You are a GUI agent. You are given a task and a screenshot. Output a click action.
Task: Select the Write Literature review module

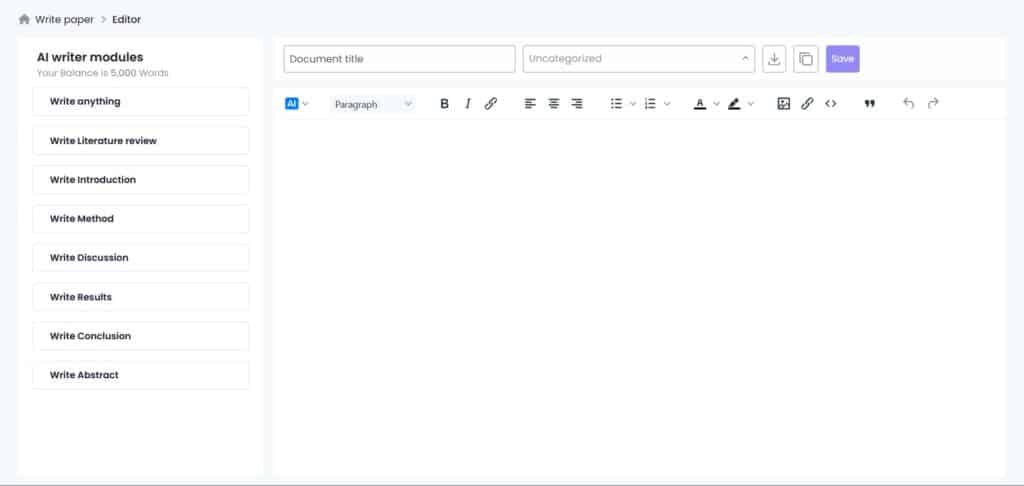pyautogui.click(x=141, y=141)
